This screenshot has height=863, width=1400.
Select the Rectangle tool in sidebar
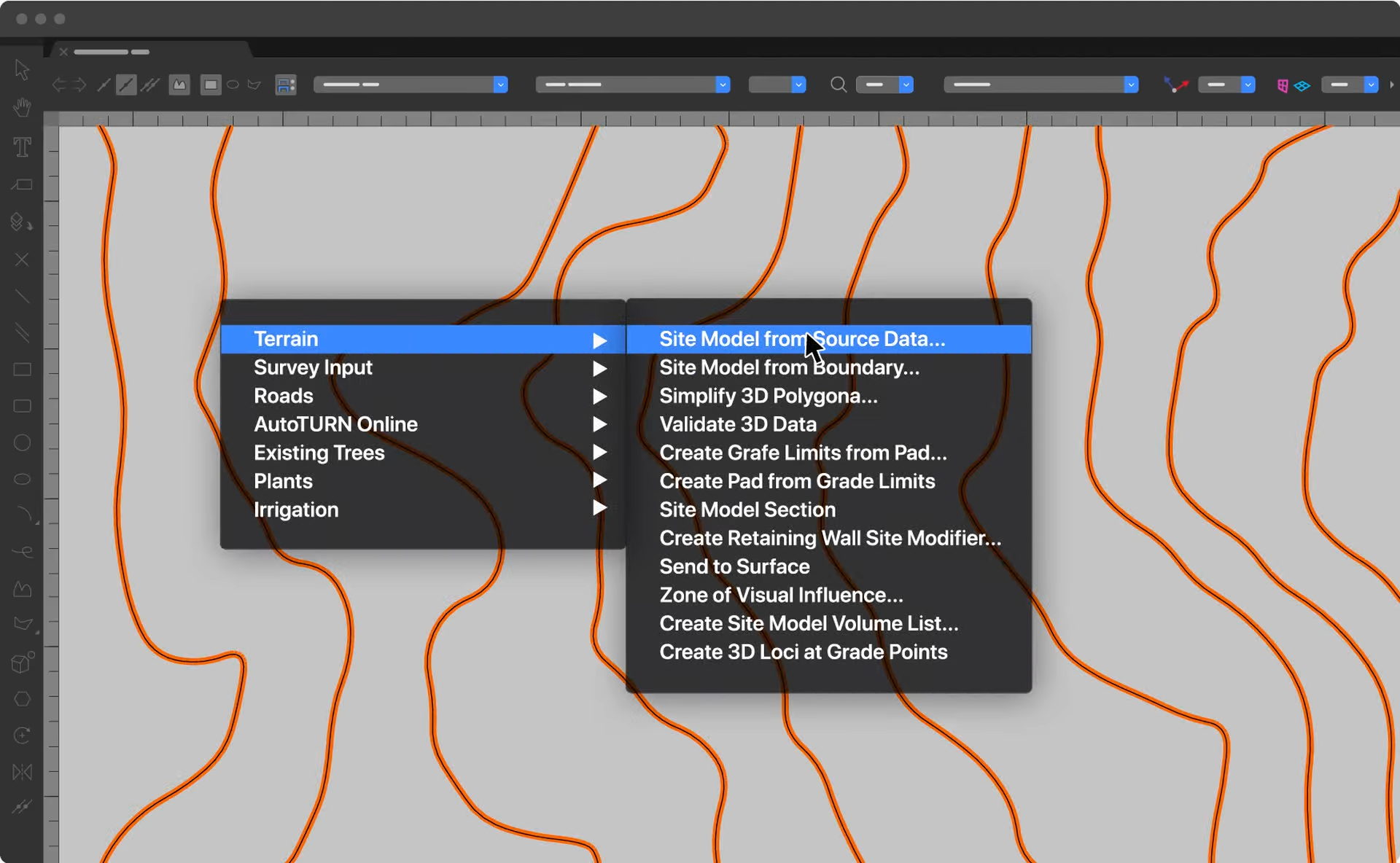pos(22,370)
